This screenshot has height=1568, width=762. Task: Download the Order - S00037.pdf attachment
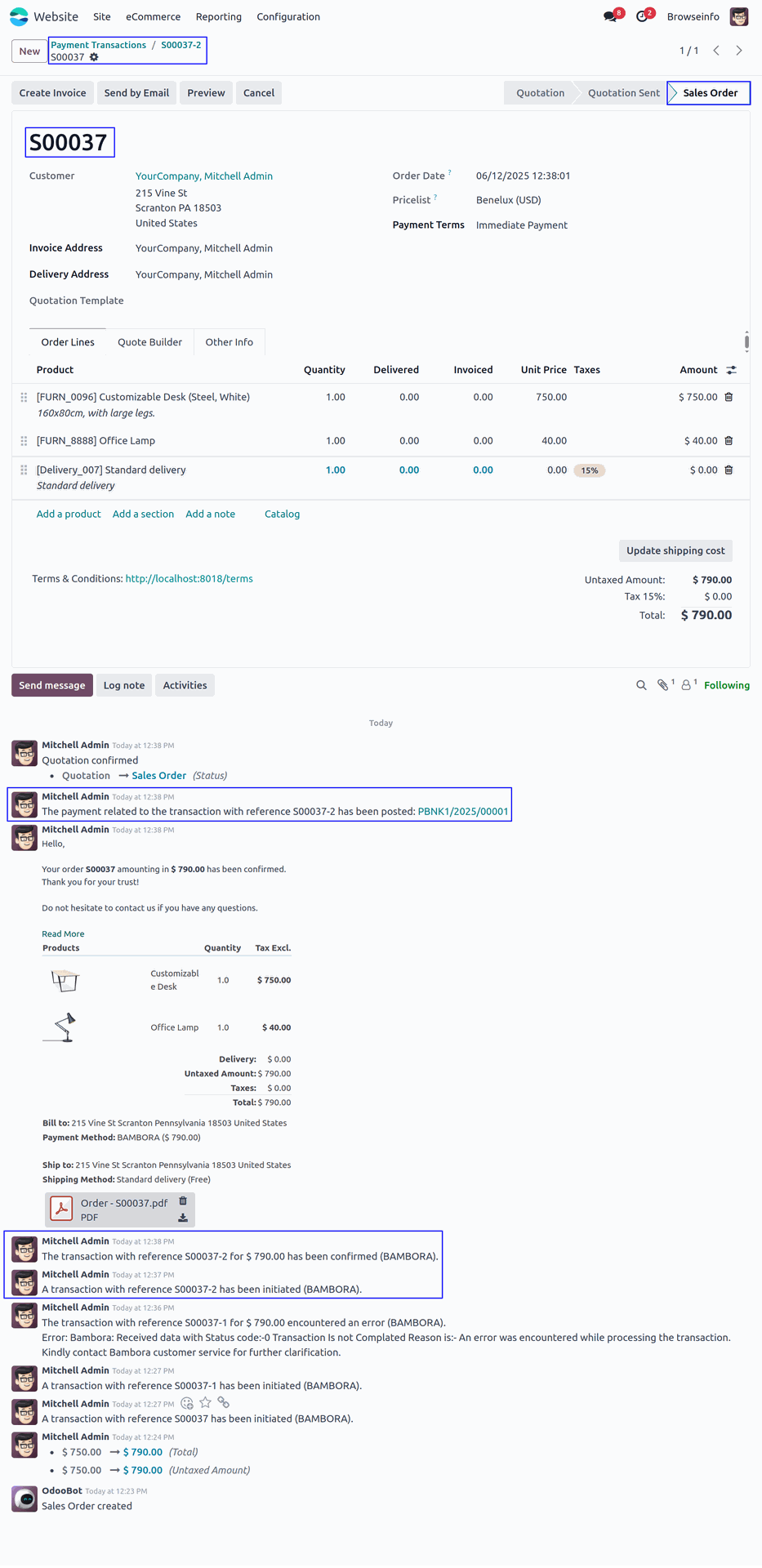(183, 1218)
